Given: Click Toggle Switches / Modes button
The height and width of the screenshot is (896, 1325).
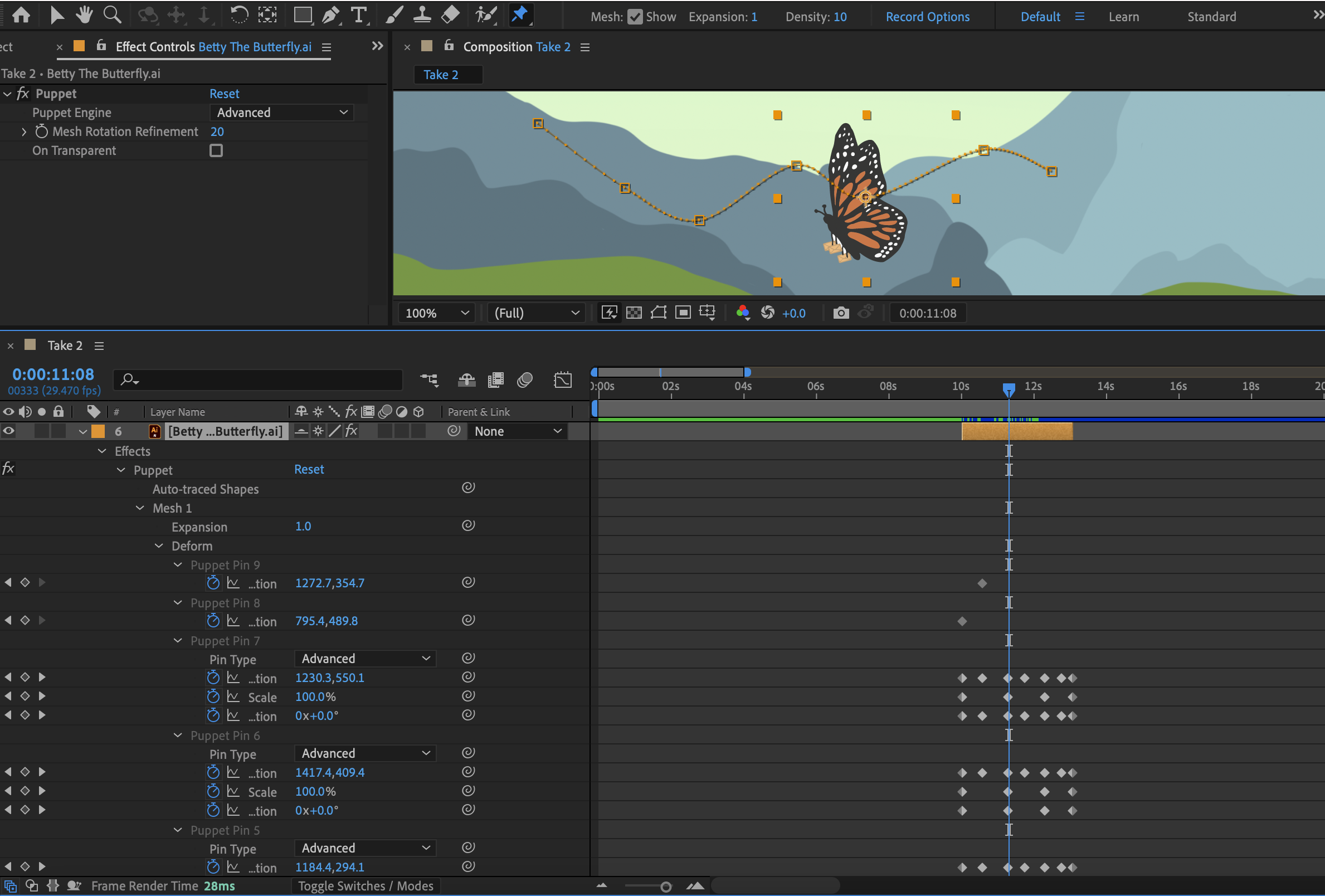Looking at the screenshot, I should coord(365,886).
